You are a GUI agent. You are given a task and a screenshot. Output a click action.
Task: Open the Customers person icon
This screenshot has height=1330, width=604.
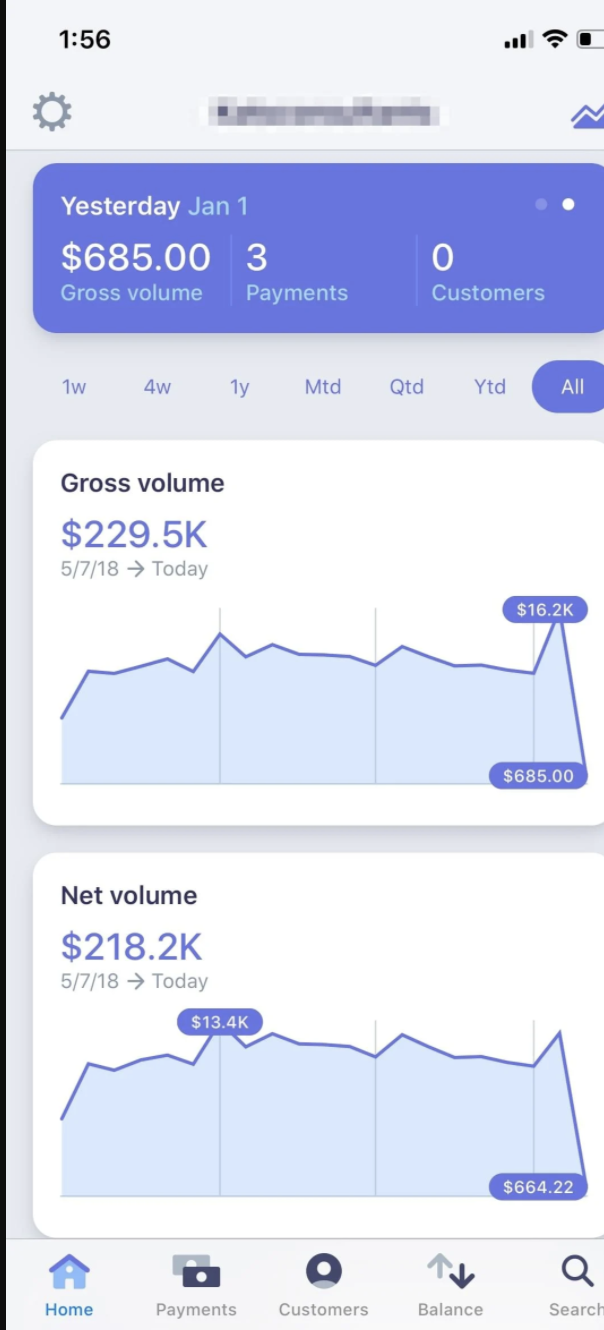coord(323,1273)
